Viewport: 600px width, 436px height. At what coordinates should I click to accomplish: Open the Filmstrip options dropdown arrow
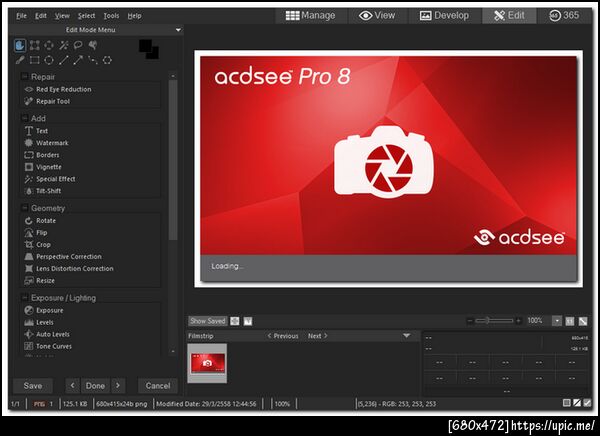(x=406, y=336)
